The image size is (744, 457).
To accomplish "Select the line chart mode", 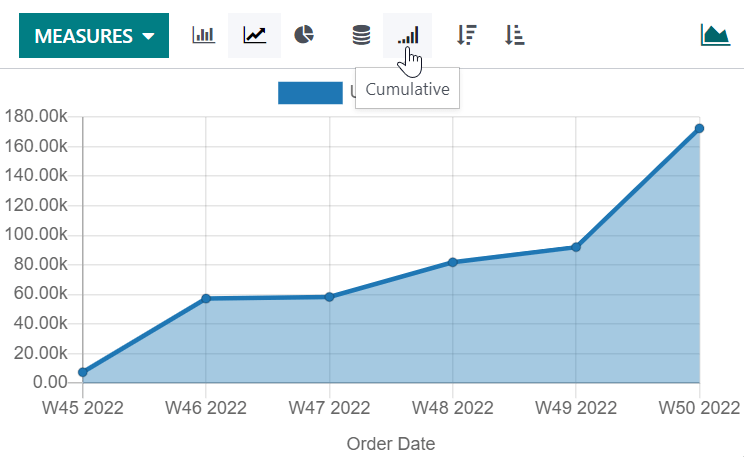I will tap(255, 36).
